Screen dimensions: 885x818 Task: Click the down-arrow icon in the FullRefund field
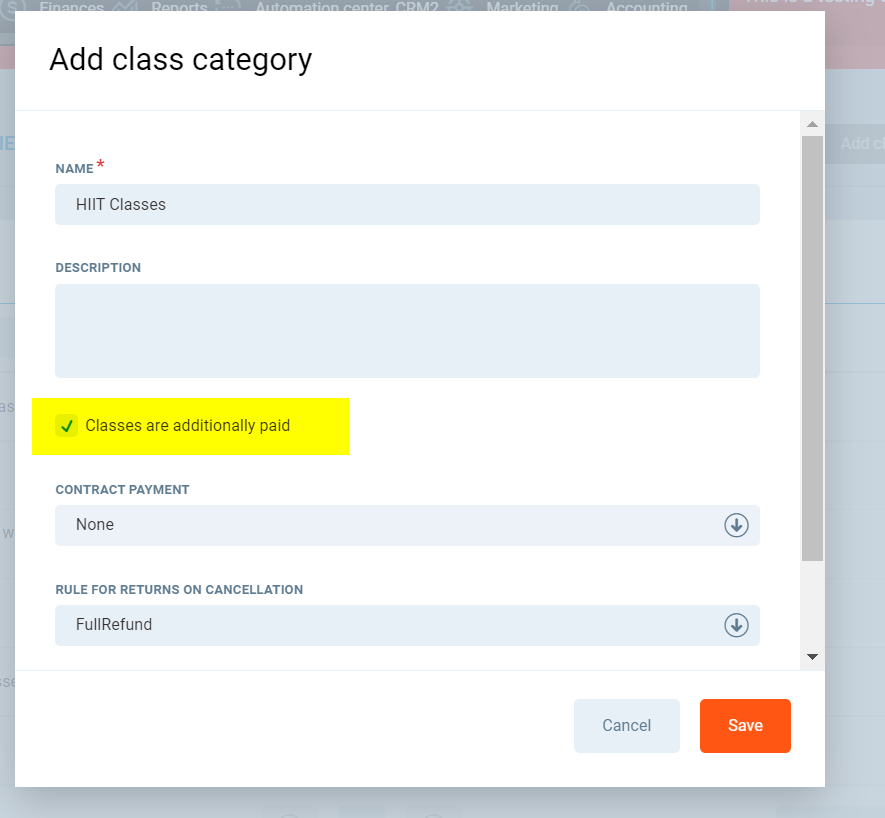[x=736, y=625]
